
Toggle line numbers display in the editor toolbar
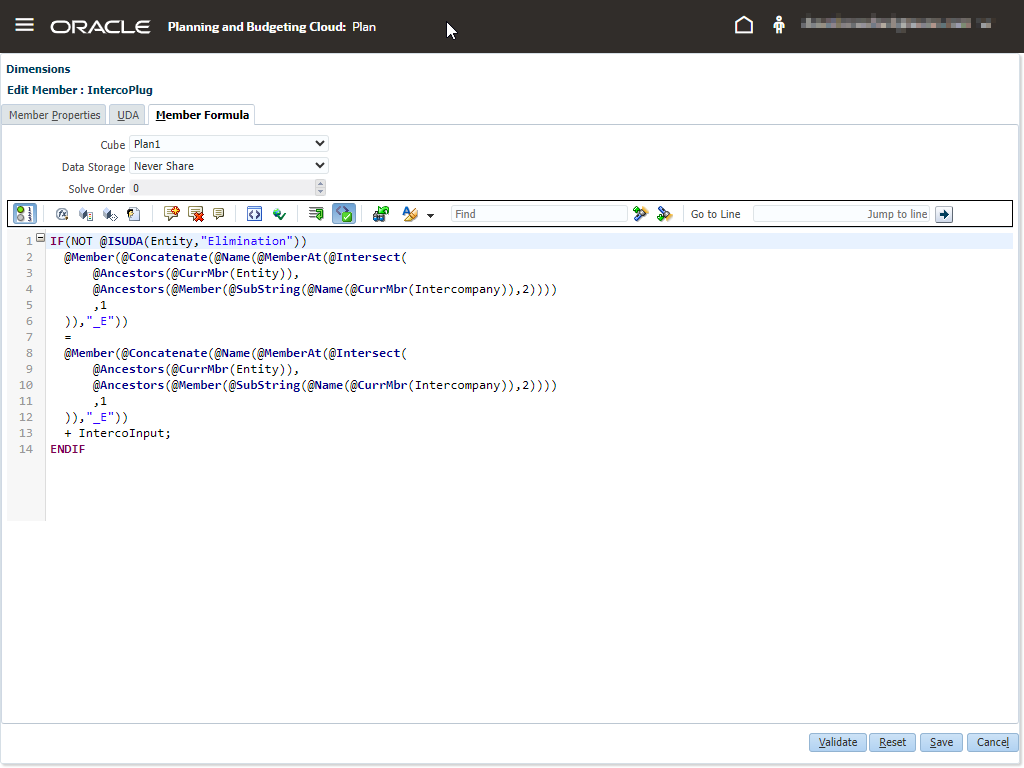pos(25,214)
